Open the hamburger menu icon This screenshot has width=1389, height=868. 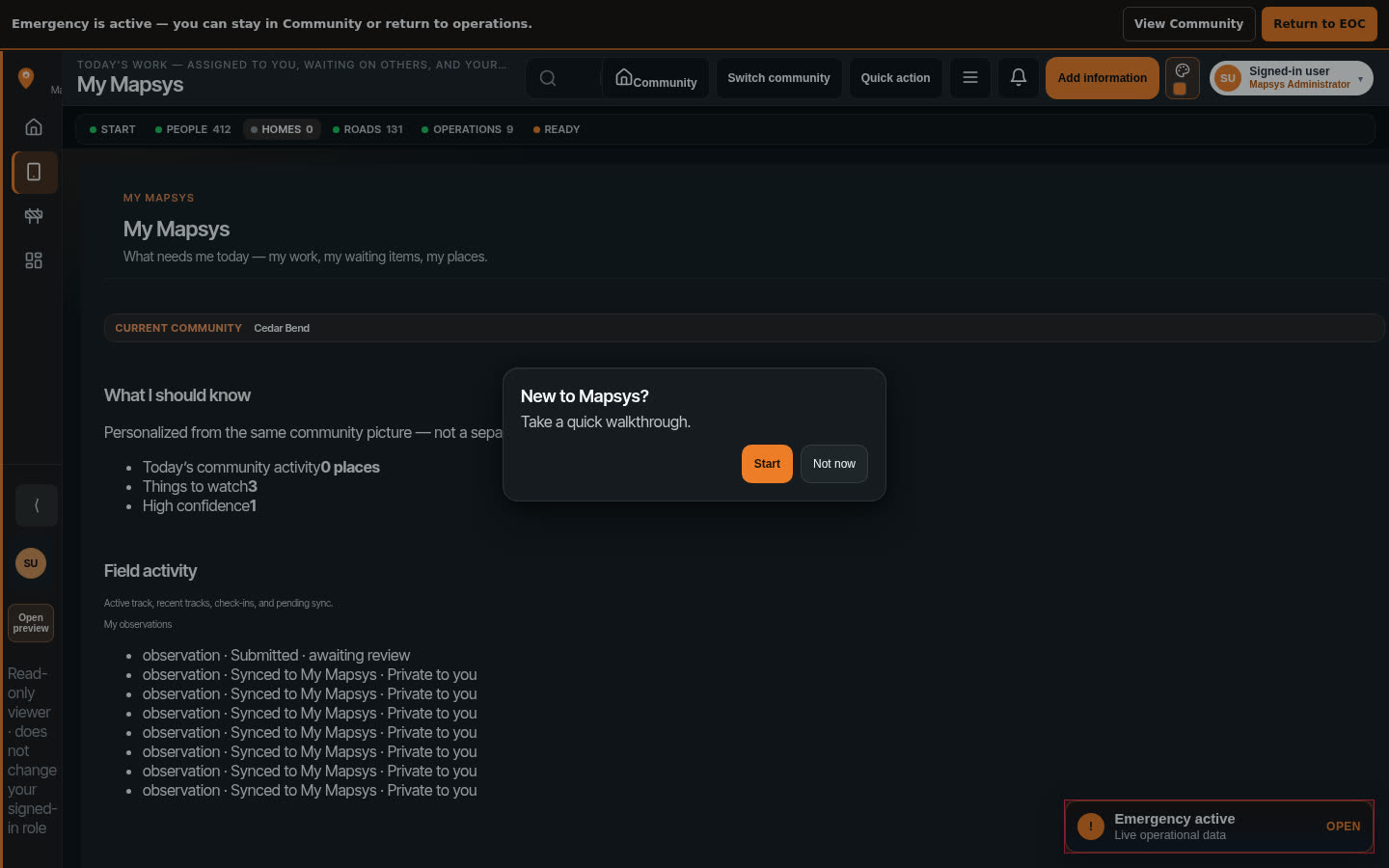click(970, 78)
